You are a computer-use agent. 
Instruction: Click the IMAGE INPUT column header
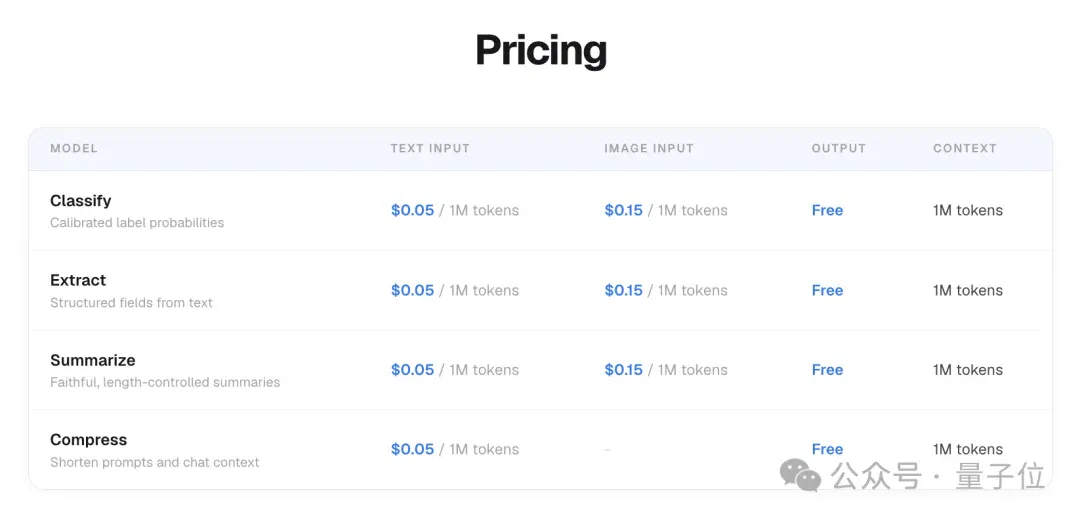[x=649, y=148]
